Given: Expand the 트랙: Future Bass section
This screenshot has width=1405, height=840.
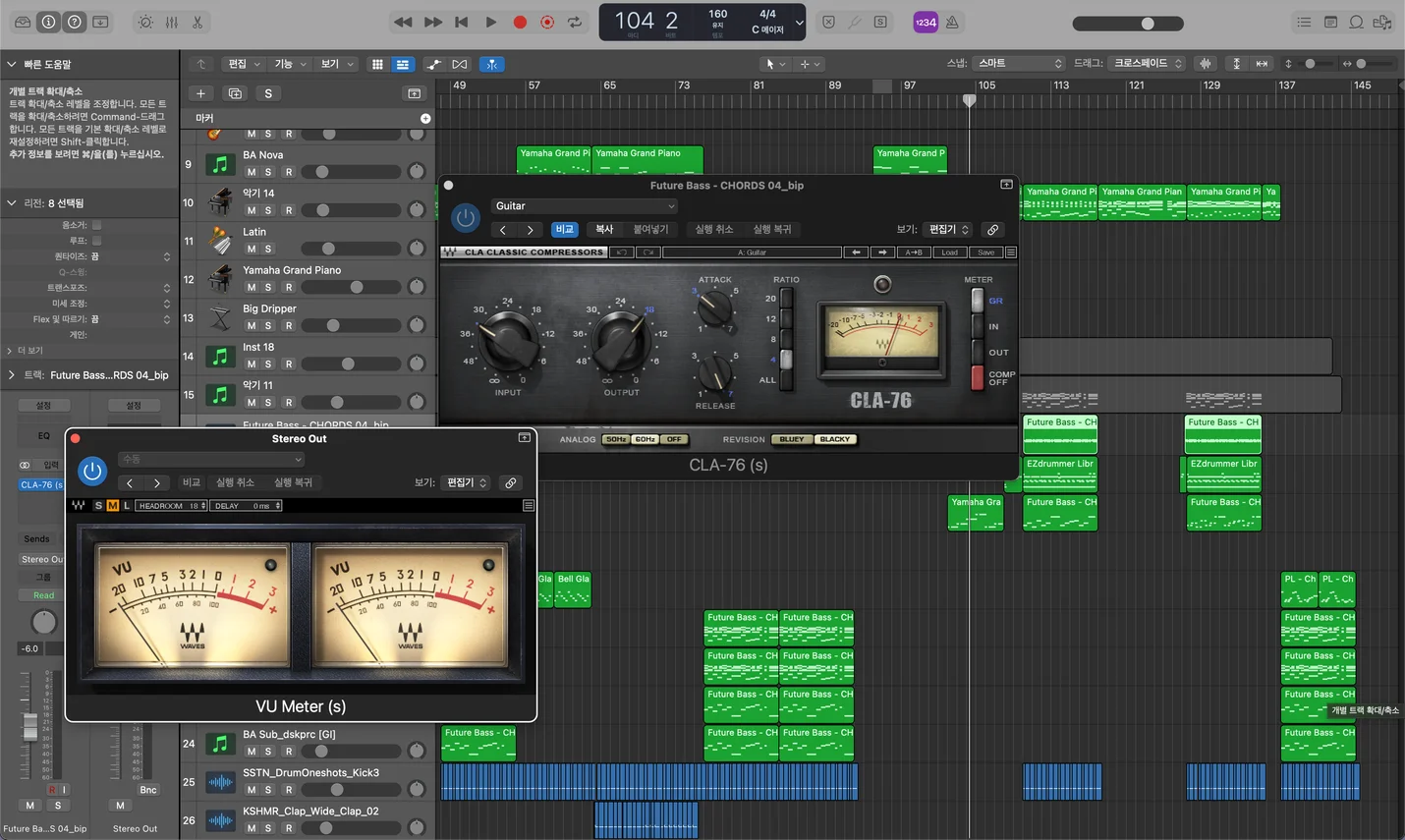Looking at the screenshot, I should coord(11,374).
